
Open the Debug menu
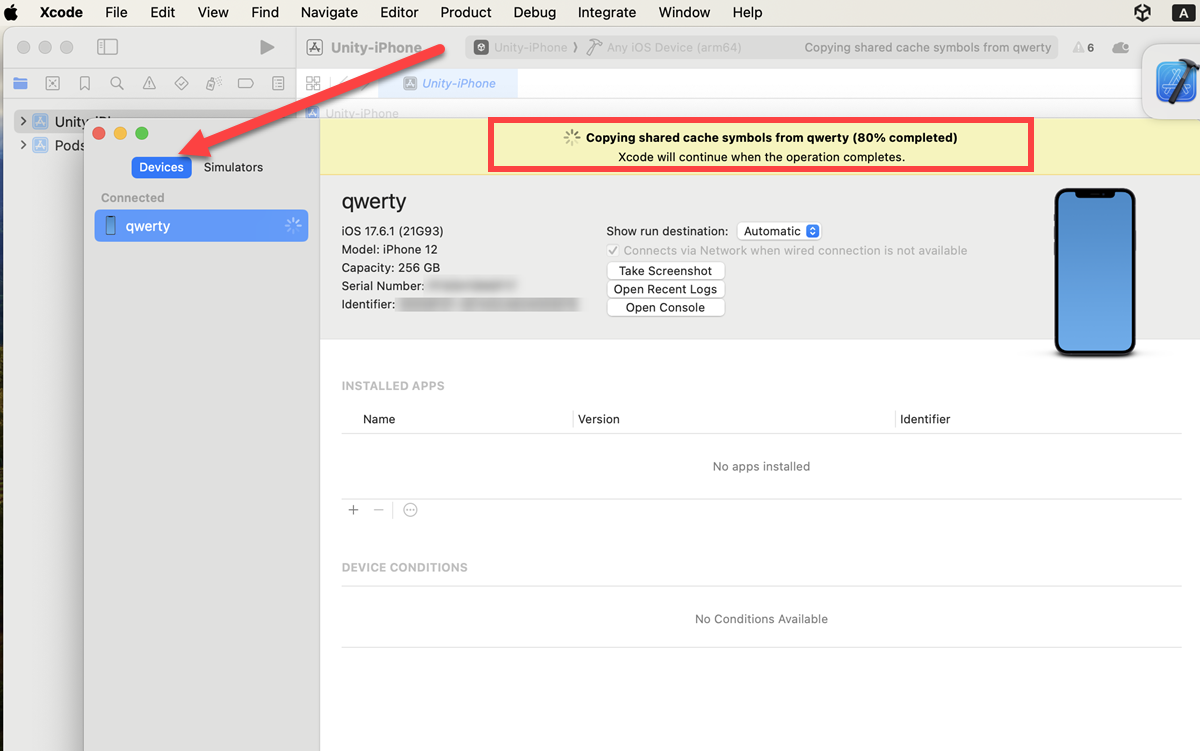click(x=535, y=12)
